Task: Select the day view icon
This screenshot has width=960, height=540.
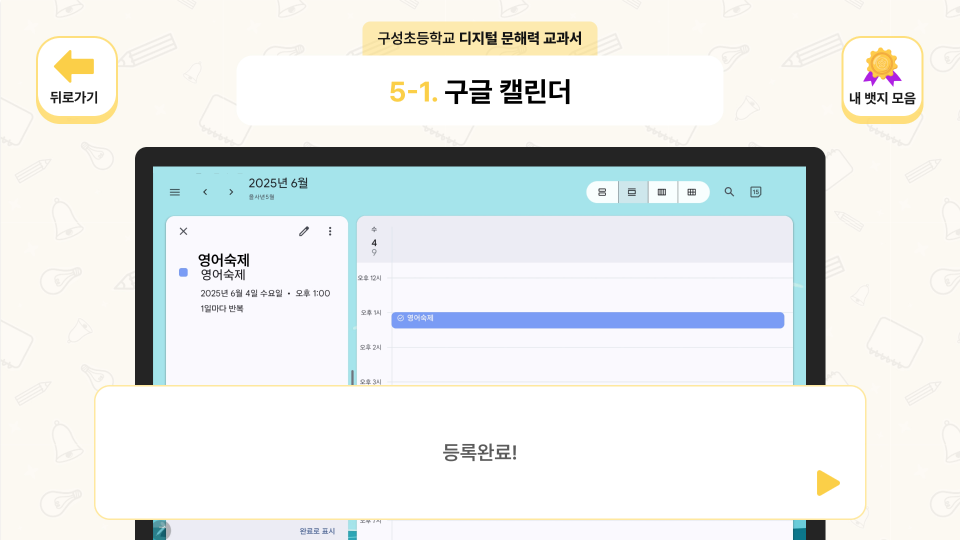Action: tap(632, 192)
